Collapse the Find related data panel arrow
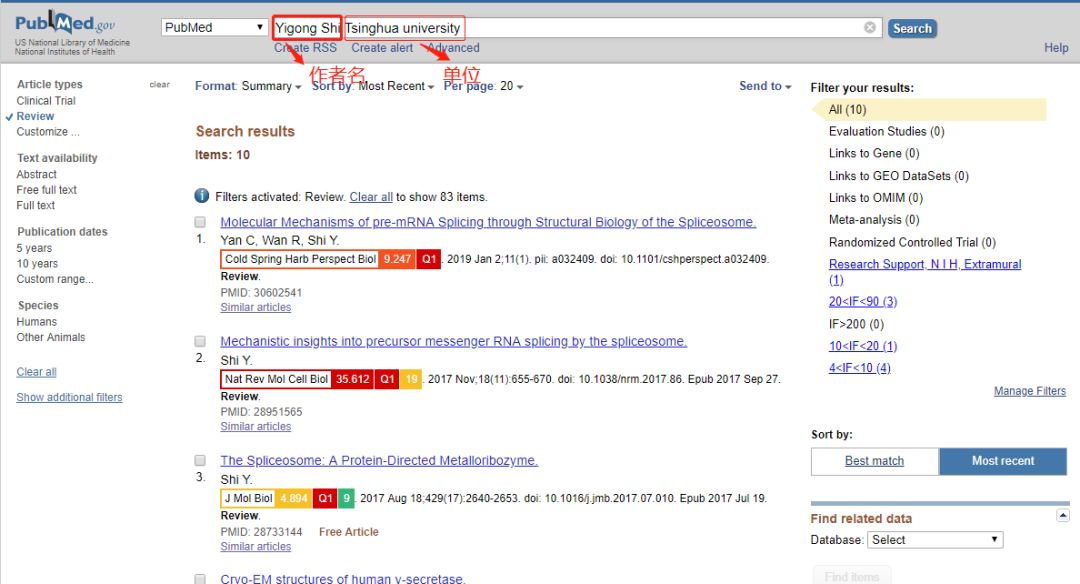 tap(1063, 516)
